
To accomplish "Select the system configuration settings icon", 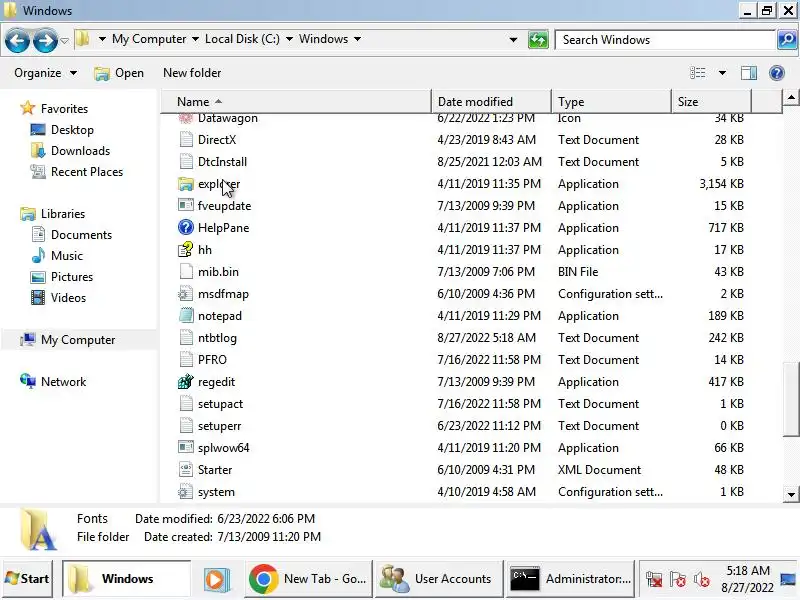I will click(186, 492).
